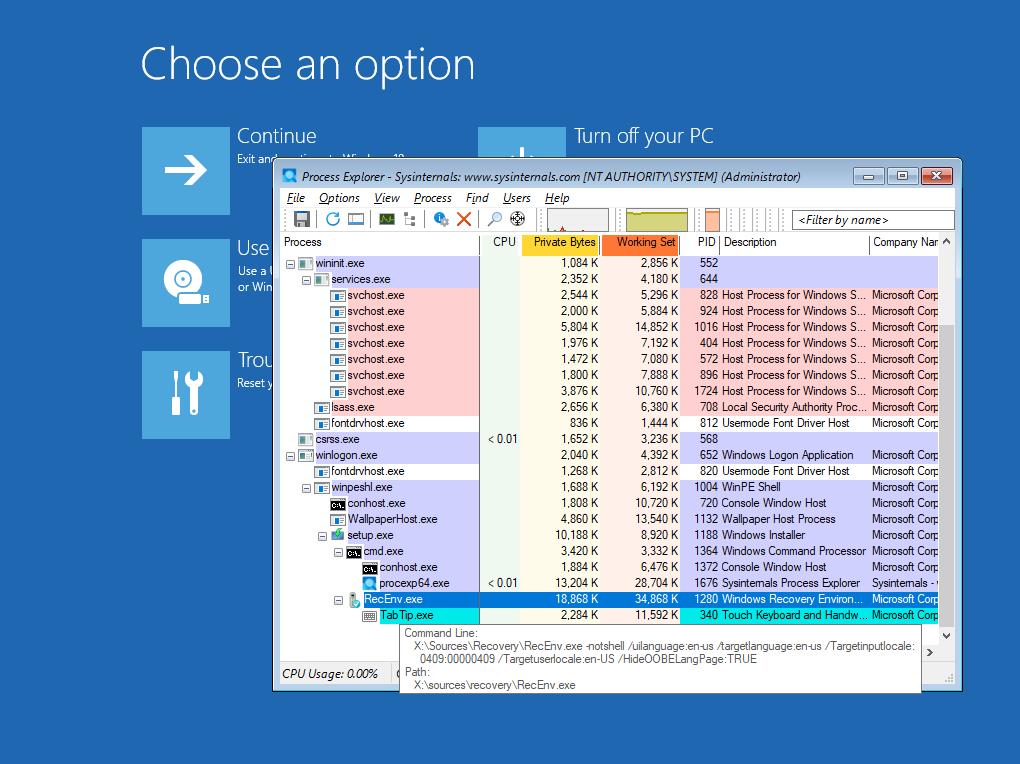The image size is (1020, 764).
Task: Click the Find Window's Process target icon
Action: point(518,219)
